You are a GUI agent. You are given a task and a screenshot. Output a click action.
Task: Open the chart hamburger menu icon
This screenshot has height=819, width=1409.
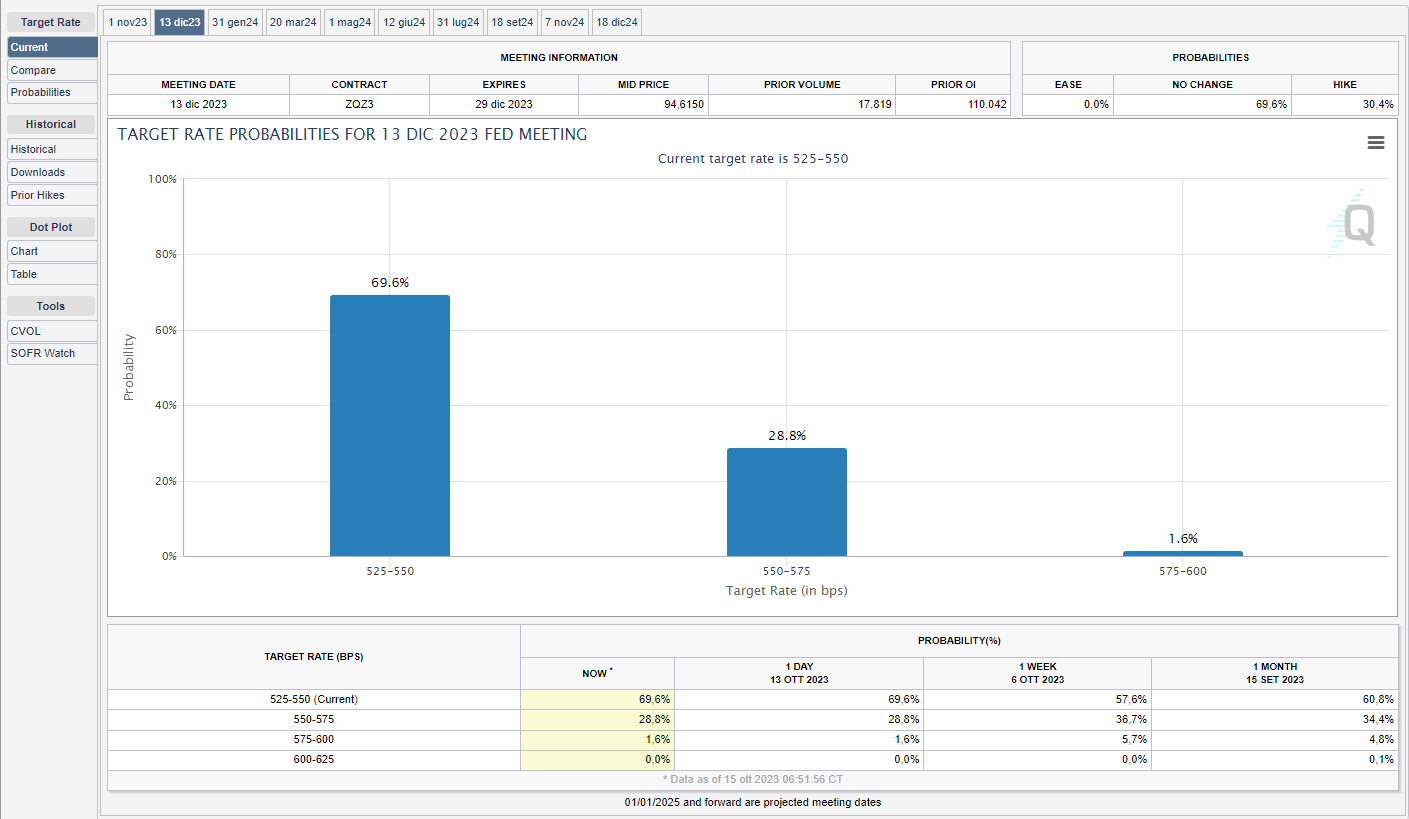1375,143
